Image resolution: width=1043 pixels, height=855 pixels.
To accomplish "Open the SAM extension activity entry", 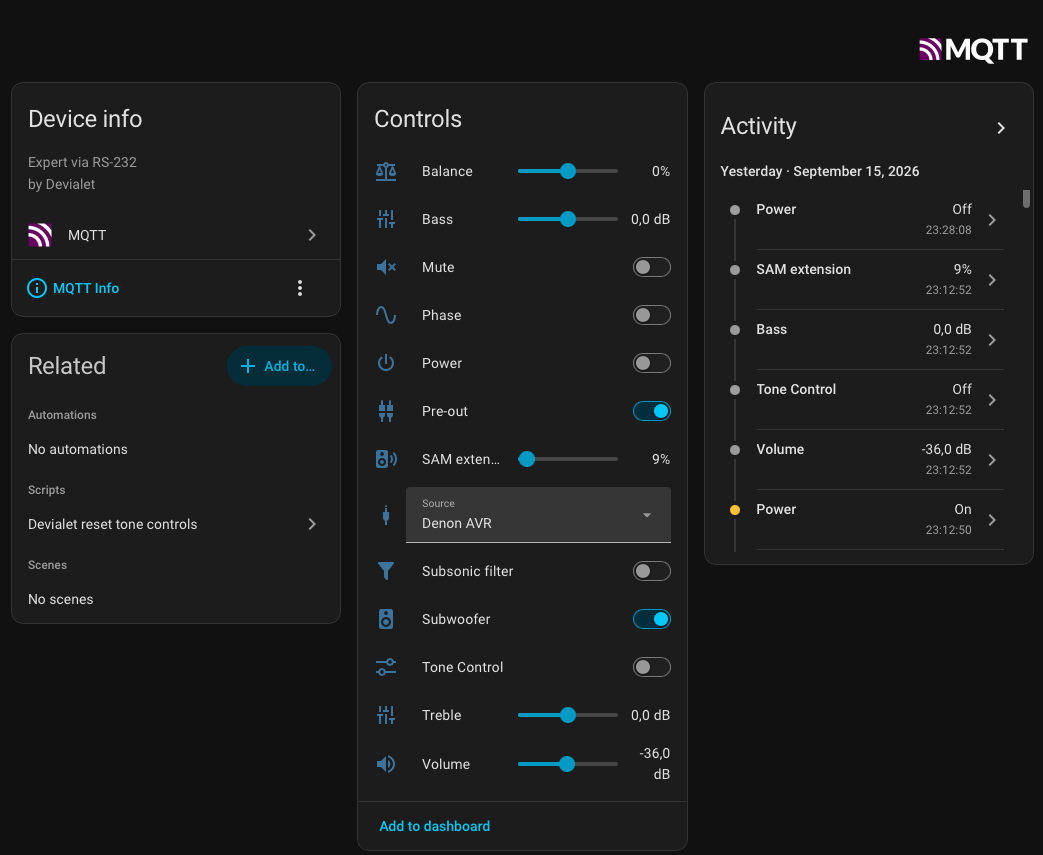I will [x=867, y=279].
